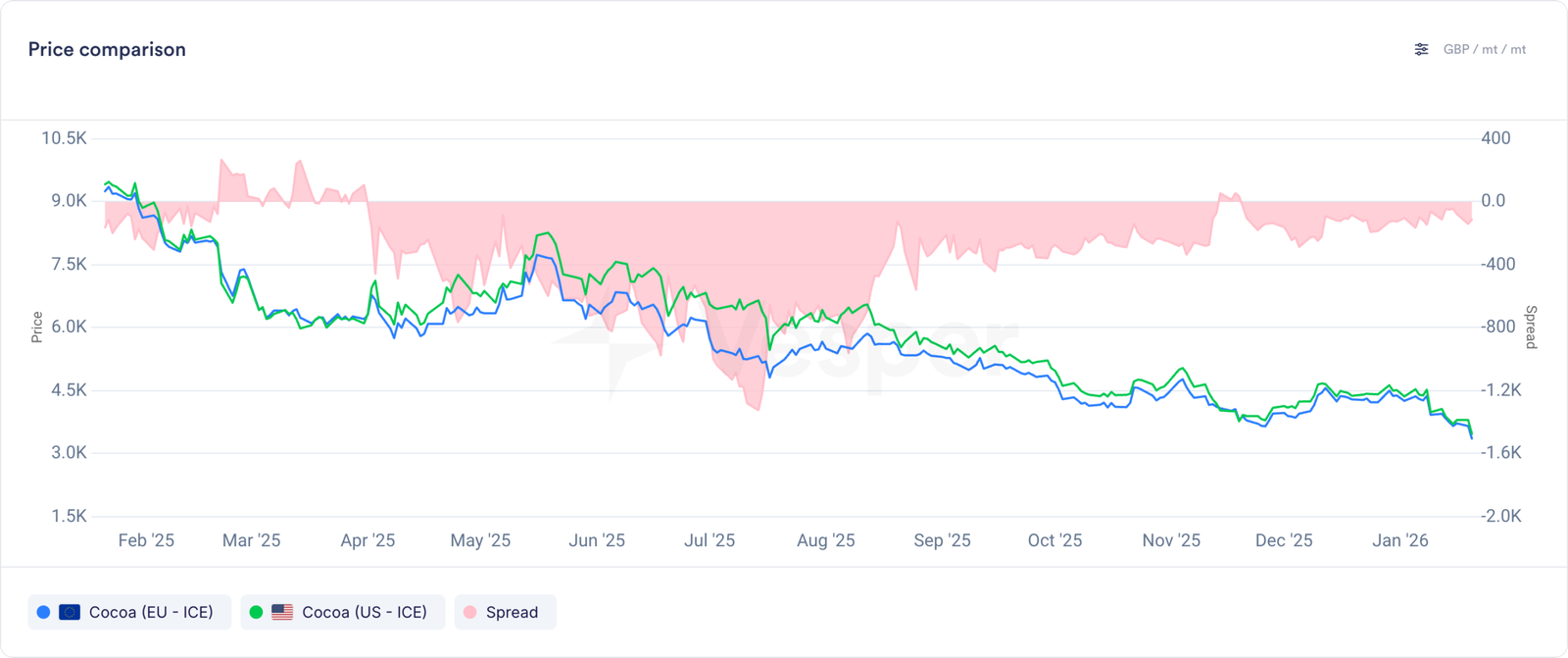The image size is (1568, 658).
Task: Click the EU flag icon in legend
Action: 70,612
